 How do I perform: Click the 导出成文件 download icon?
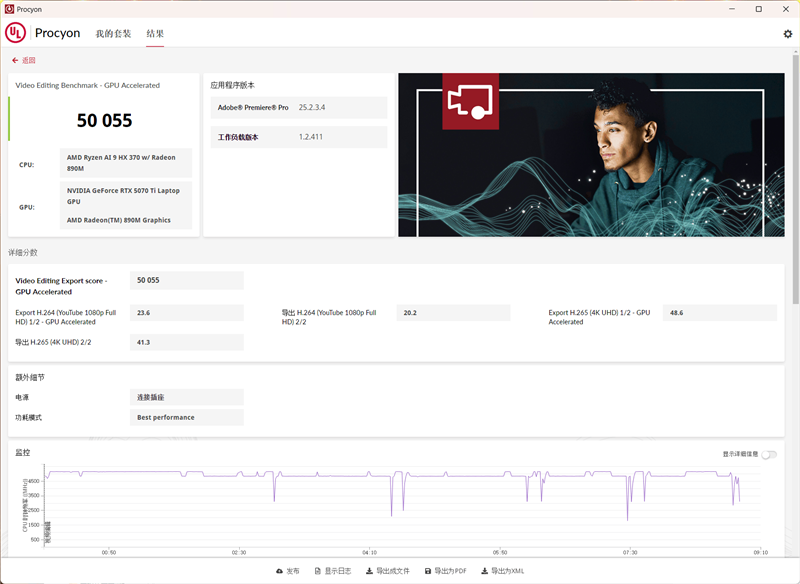[x=369, y=571]
